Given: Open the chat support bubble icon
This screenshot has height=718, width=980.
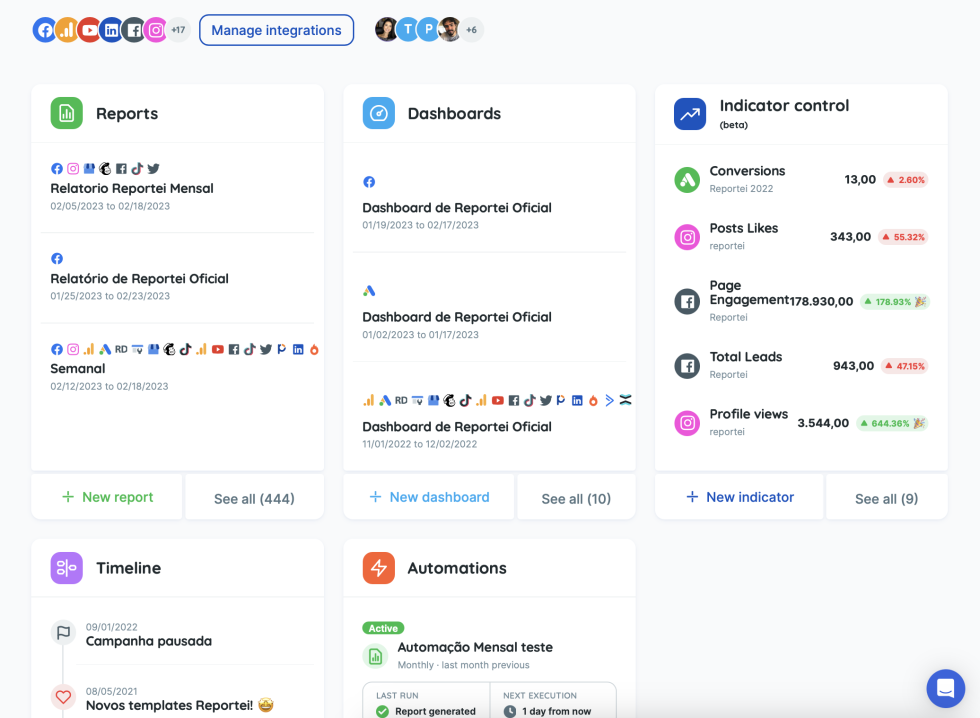Looking at the screenshot, I should click(x=945, y=688).
